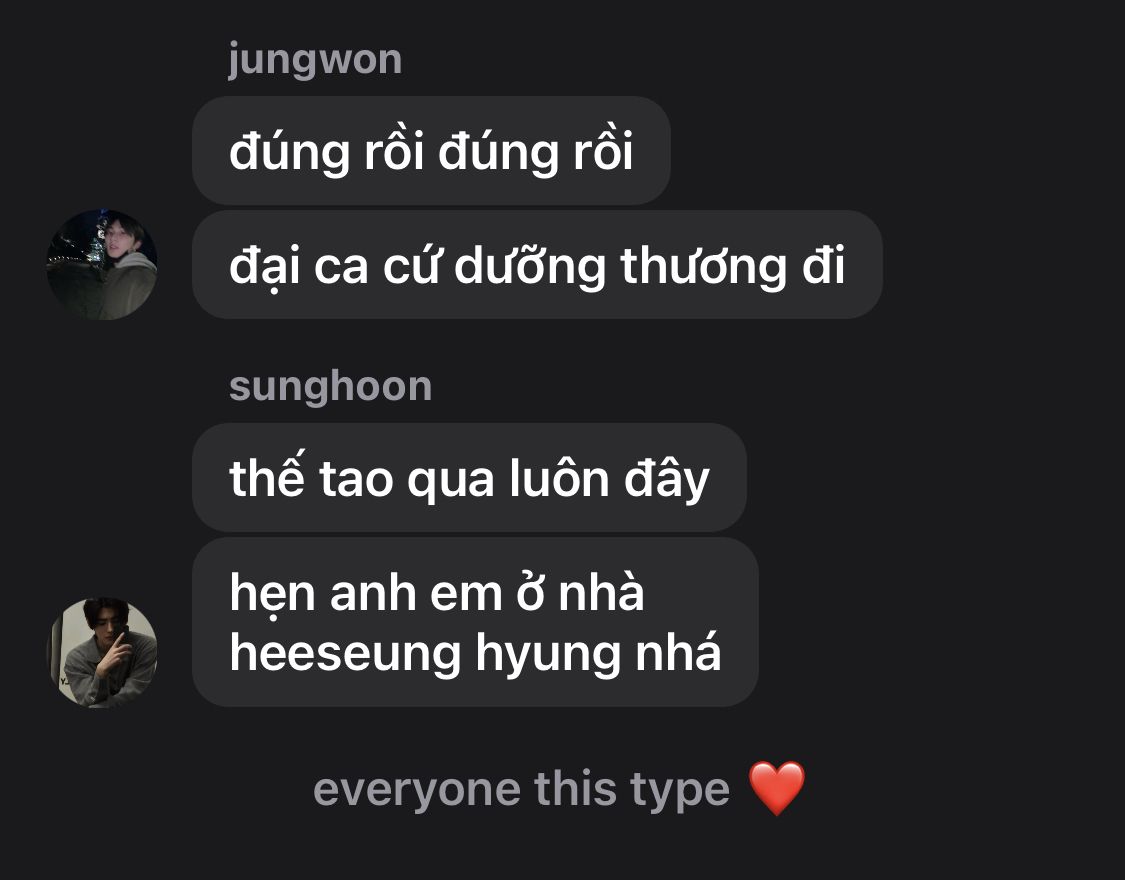Screen dimensions: 1125x880
Task: Open jungwon's profile picture avatar
Action: coord(102,265)
